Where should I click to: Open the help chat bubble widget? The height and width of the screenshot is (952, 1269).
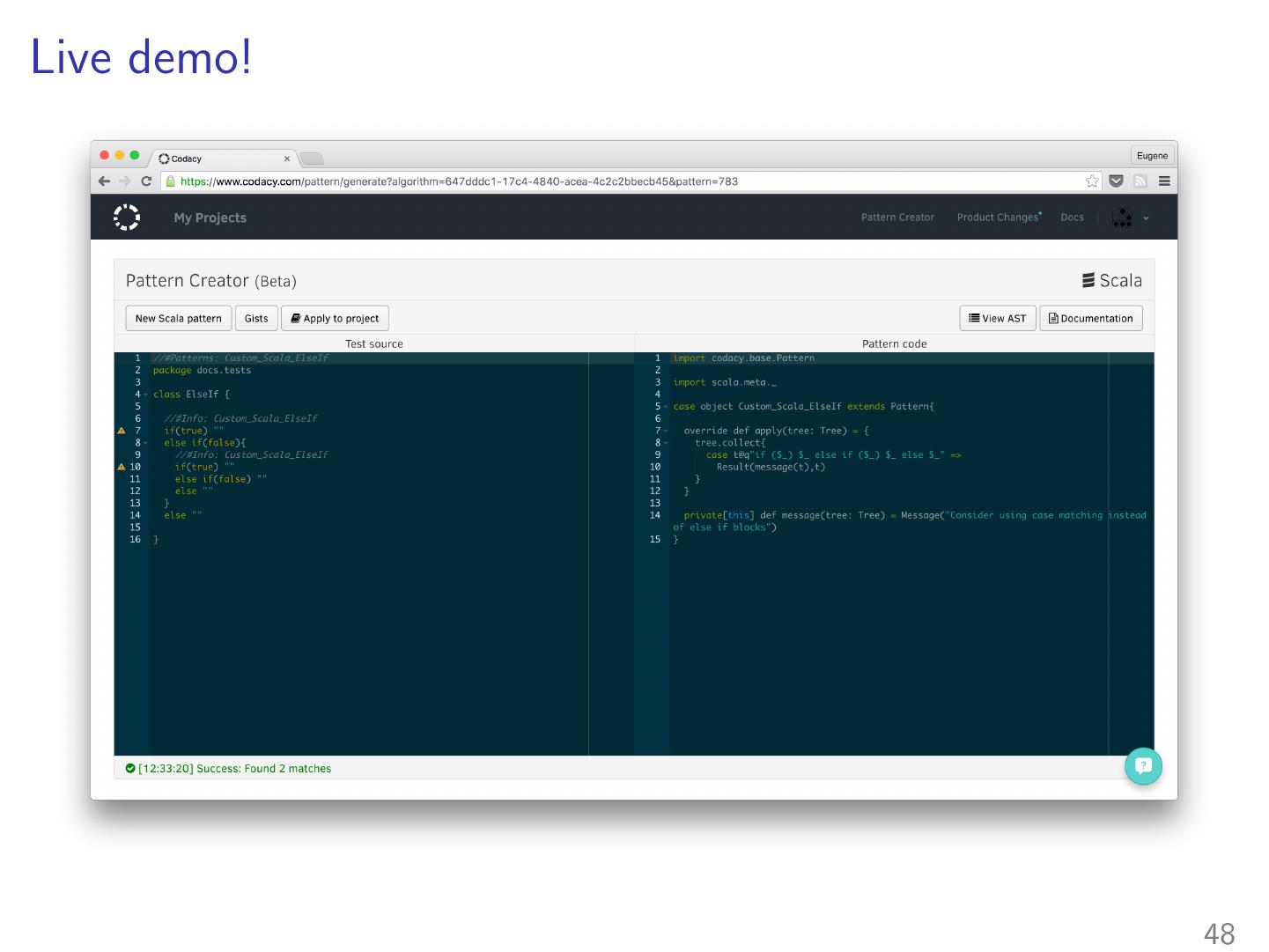[1143, 766]
